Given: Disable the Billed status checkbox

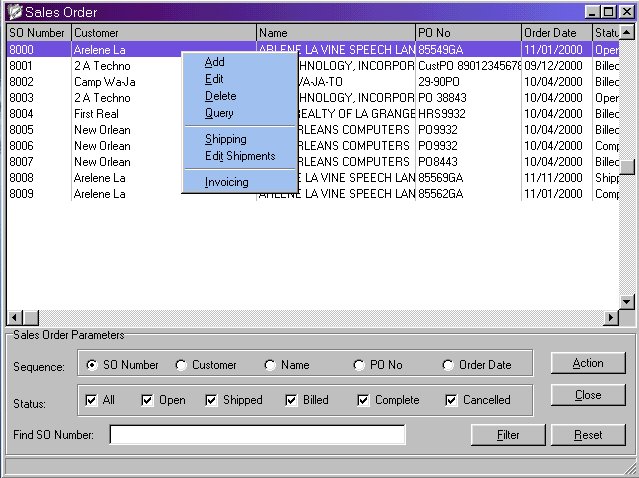Looking at the screenshot, I should tap(292, 400).
